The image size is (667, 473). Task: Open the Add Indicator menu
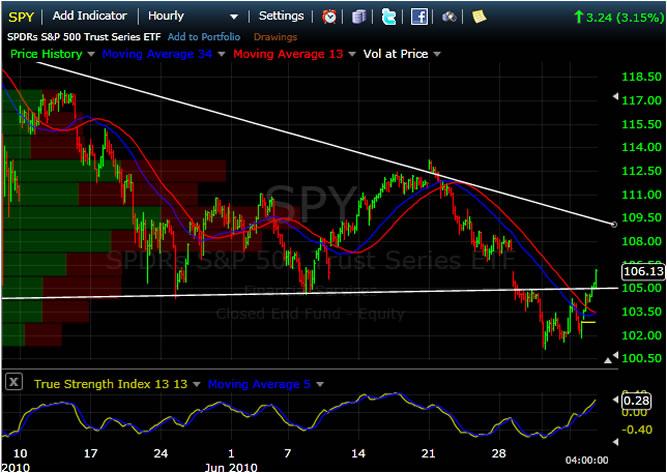[x=90, y=16]
